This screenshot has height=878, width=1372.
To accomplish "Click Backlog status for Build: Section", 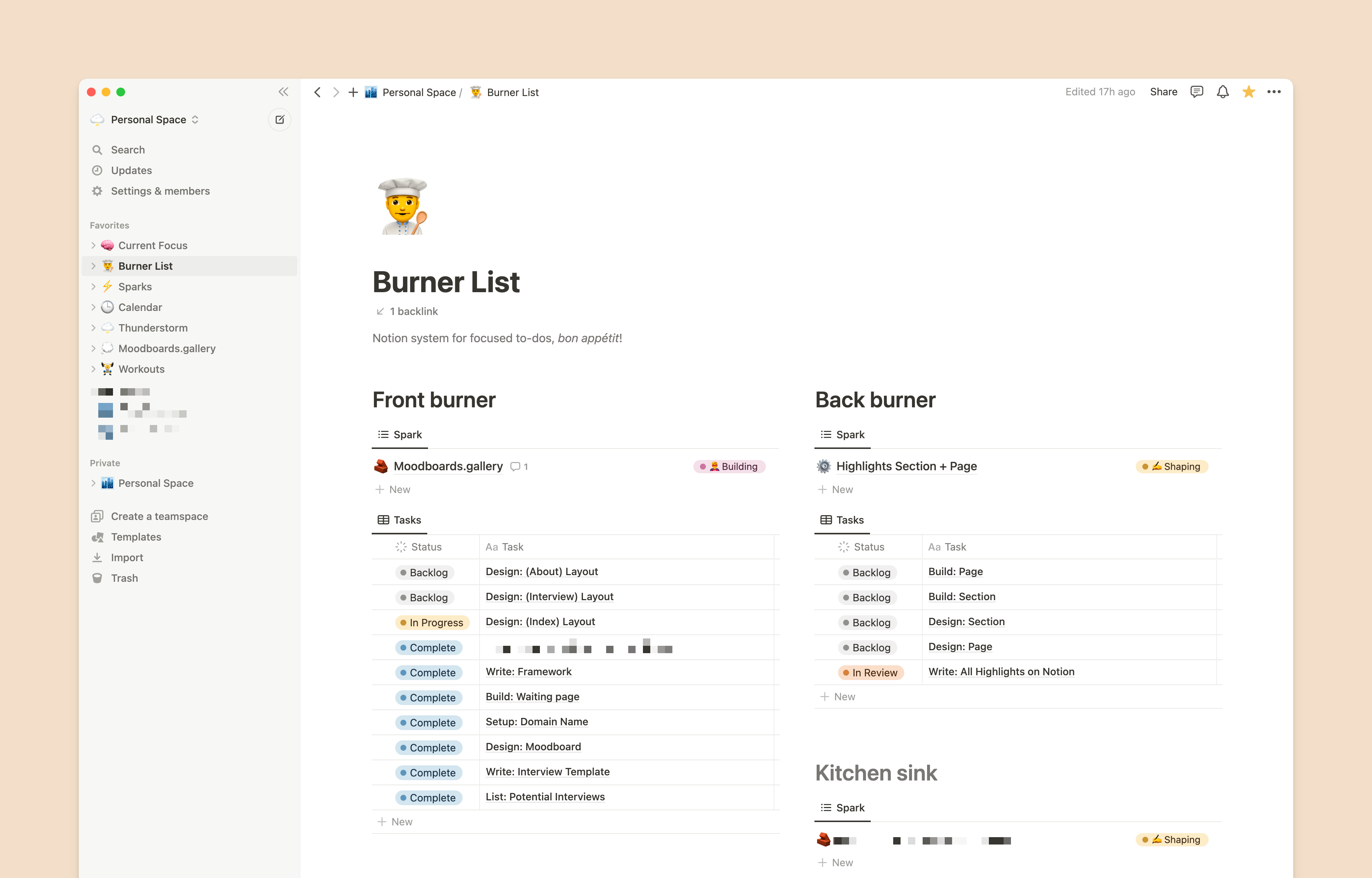I will coord(867,598).
